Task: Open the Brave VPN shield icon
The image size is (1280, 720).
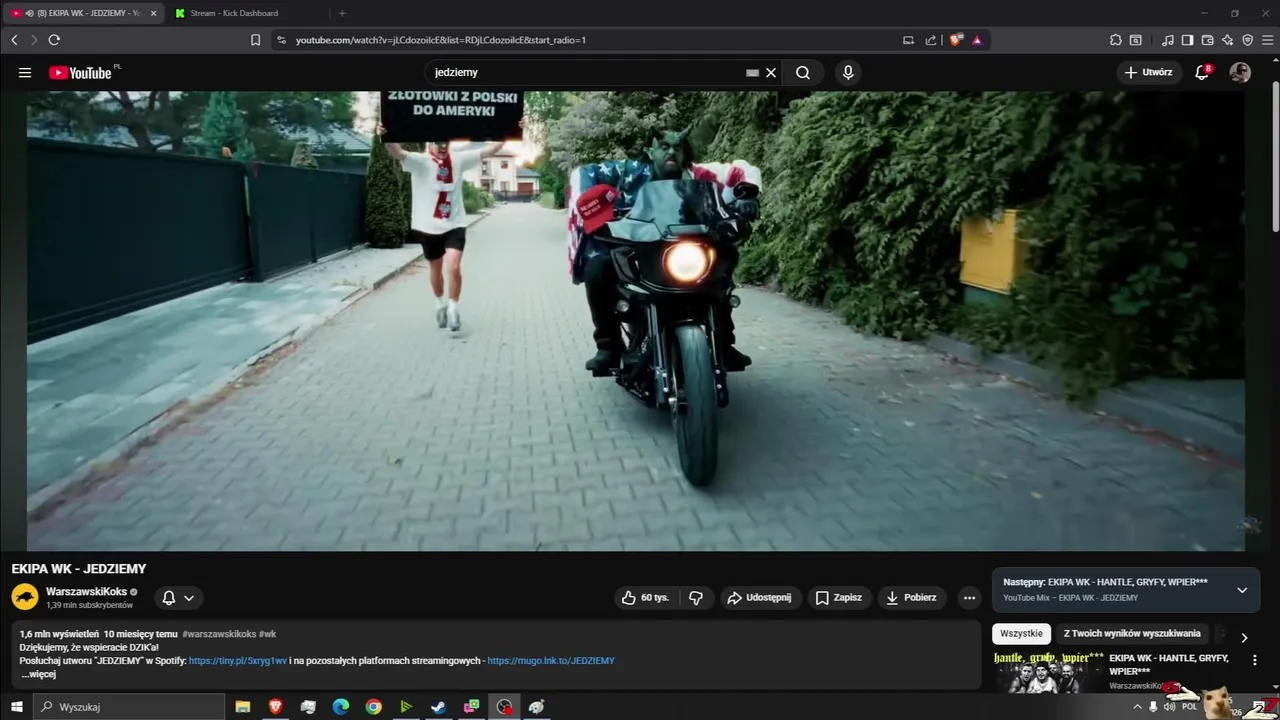Action: click(x=1247, y=40)
